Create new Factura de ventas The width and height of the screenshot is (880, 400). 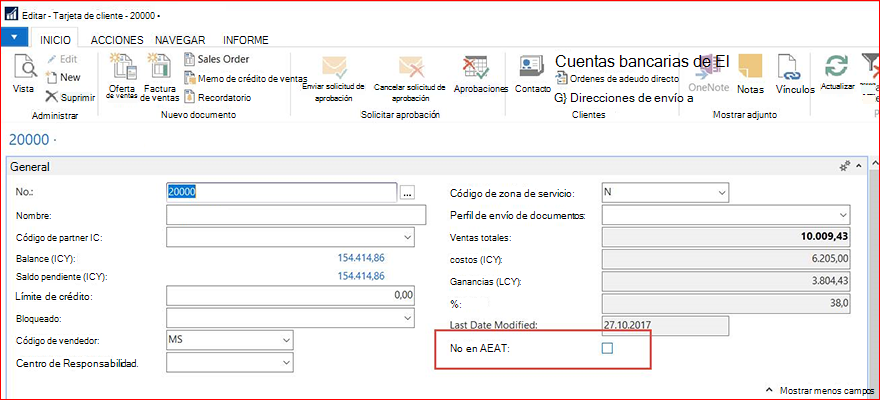tap(160, 77)
